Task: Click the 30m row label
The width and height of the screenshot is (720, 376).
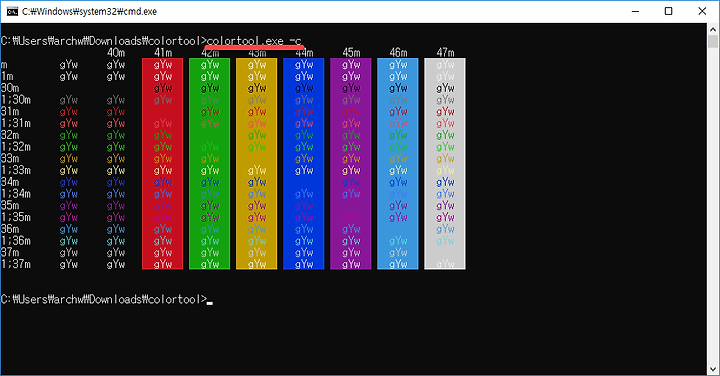Action: click(10, 88)
